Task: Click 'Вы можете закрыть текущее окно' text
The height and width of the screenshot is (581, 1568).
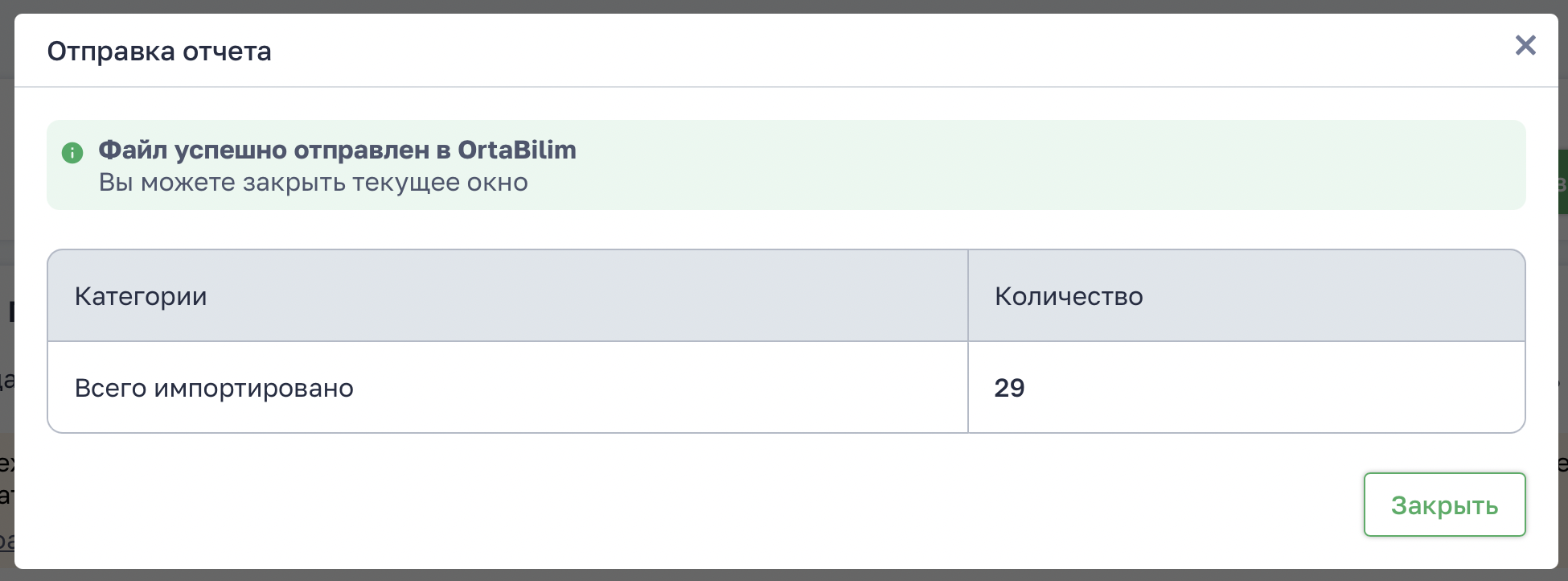Action: [x=313, y=183]
